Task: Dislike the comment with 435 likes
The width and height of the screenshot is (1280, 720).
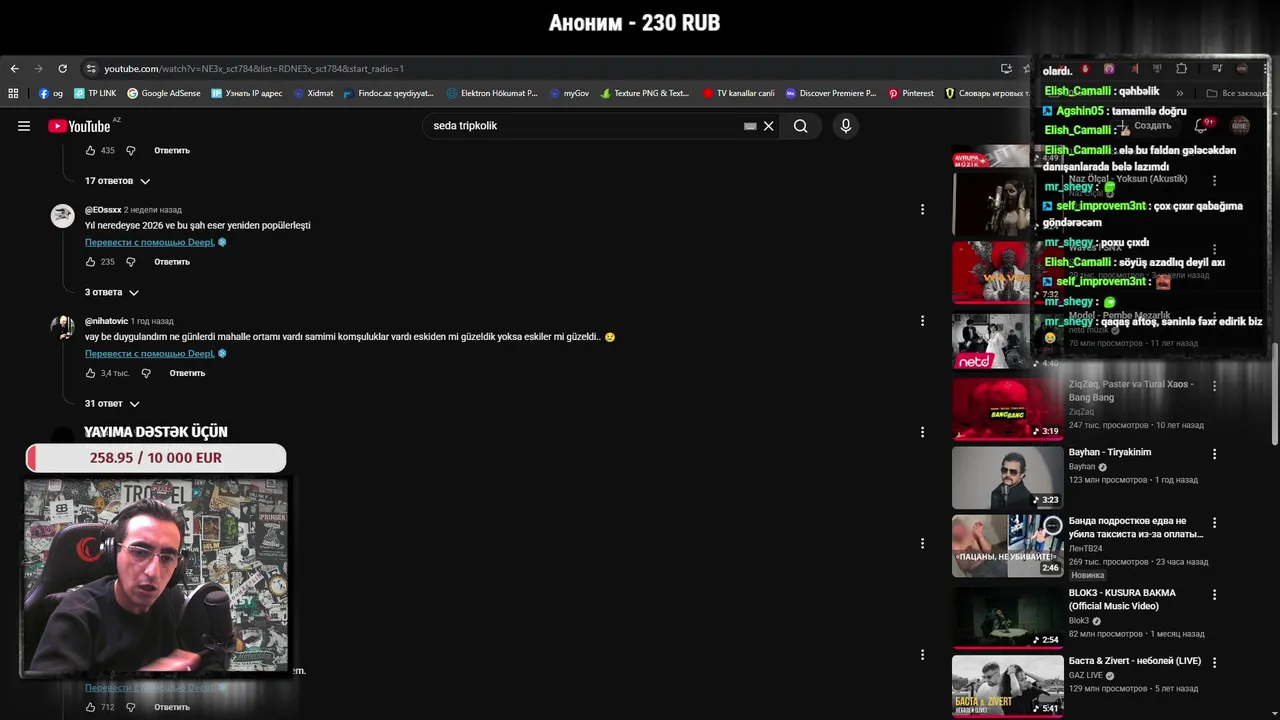Action: pos(130,151)
